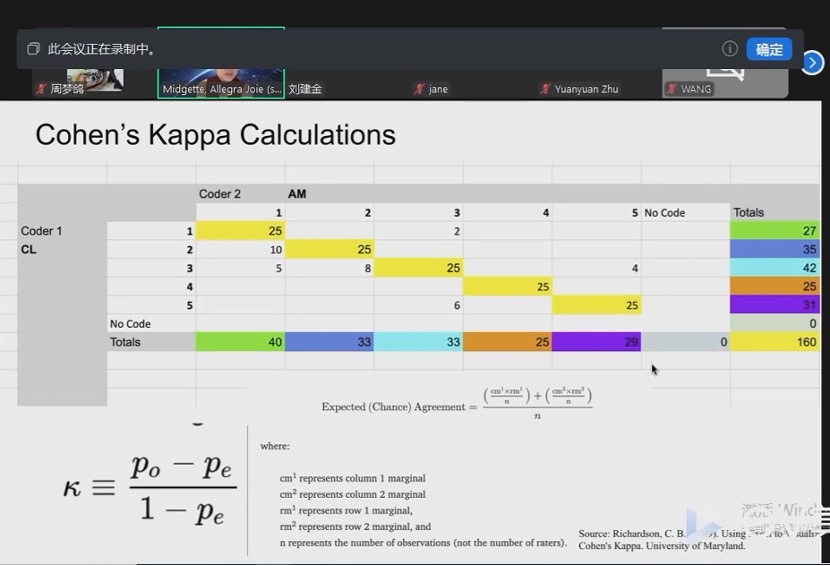Click muted mic icon beside jane

(419, 89)
